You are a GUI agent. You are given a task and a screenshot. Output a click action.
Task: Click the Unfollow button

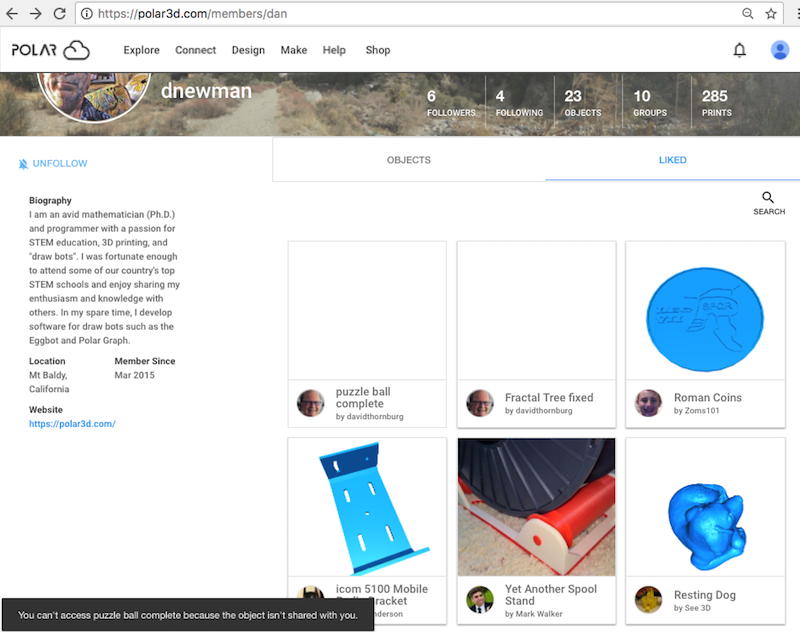coord(53,164)
